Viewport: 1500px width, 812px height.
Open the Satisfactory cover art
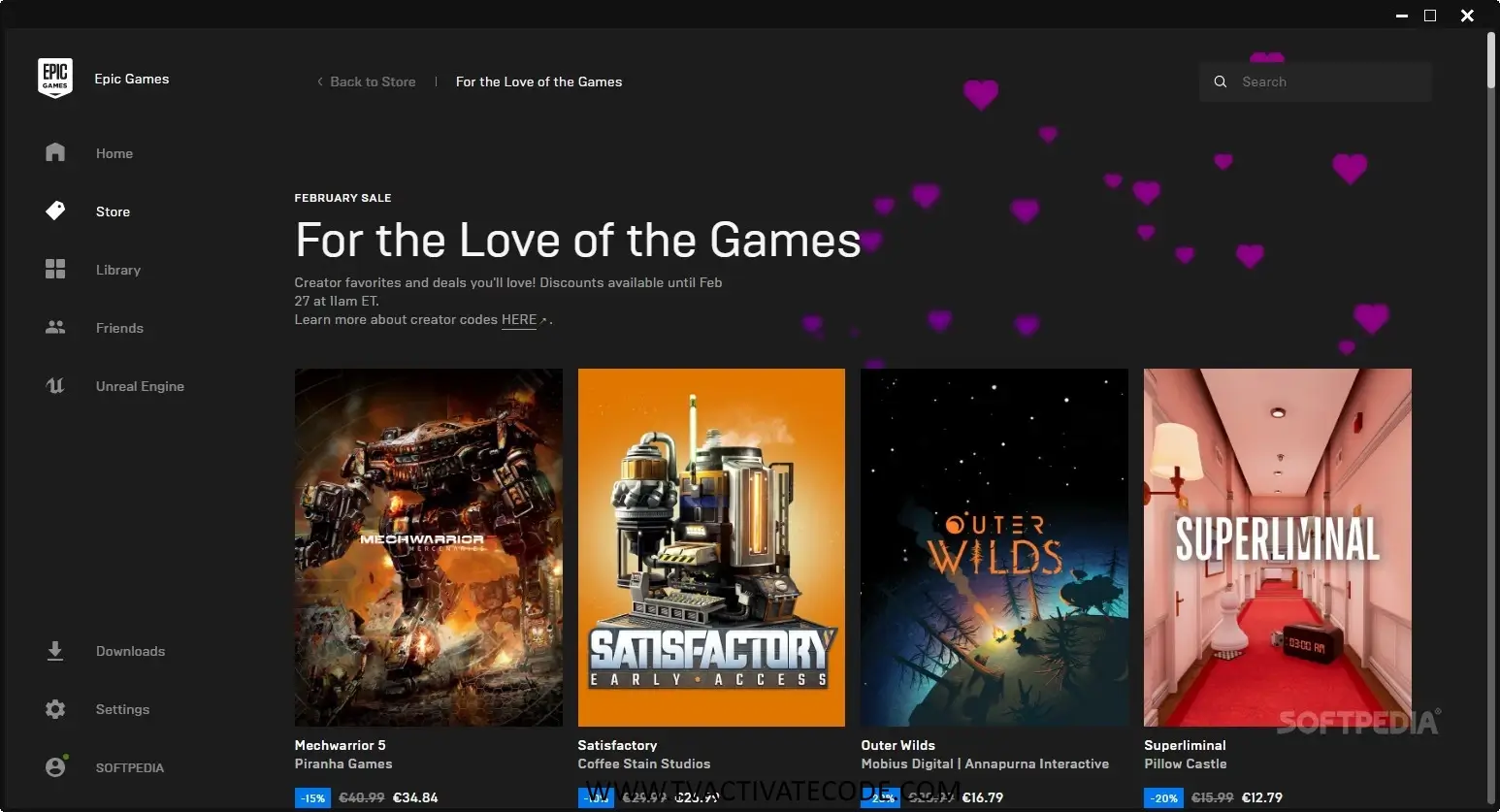pyautogui.click(x=711, y=547)
